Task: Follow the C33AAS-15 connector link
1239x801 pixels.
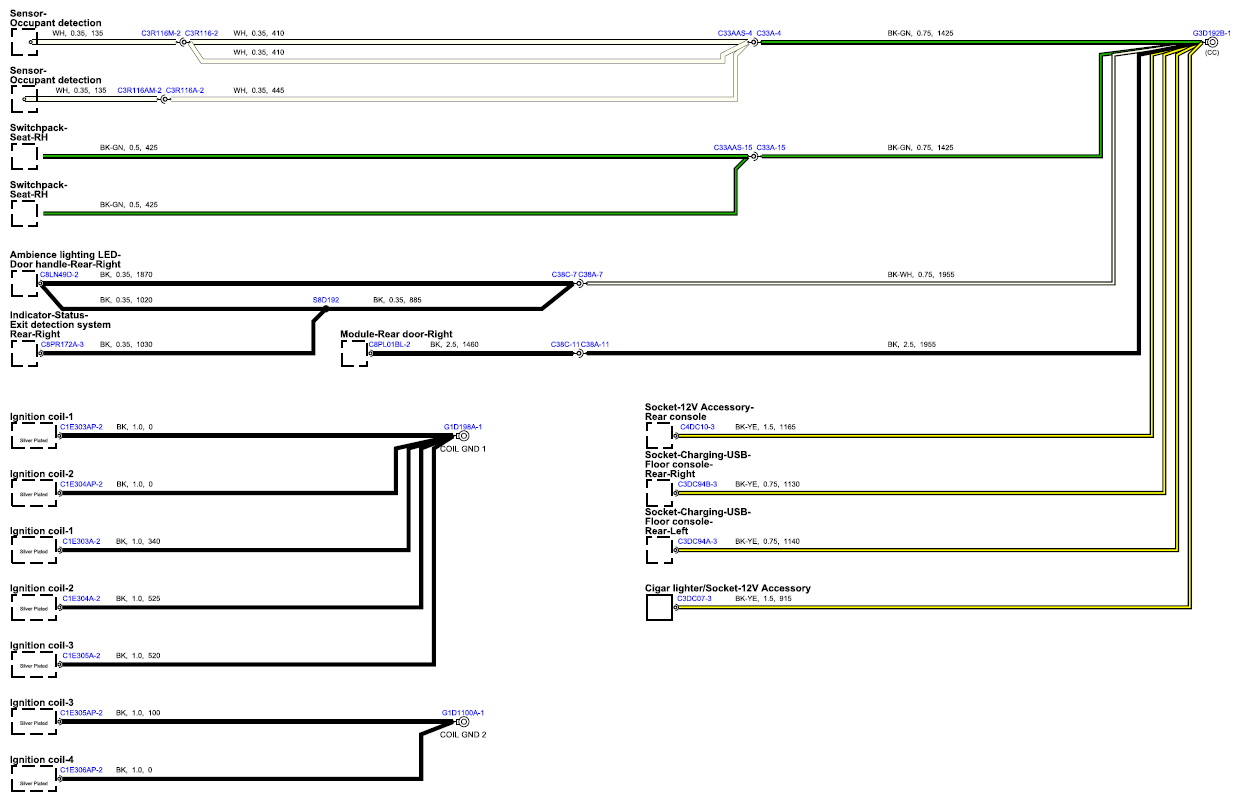Action: [733, 147]
